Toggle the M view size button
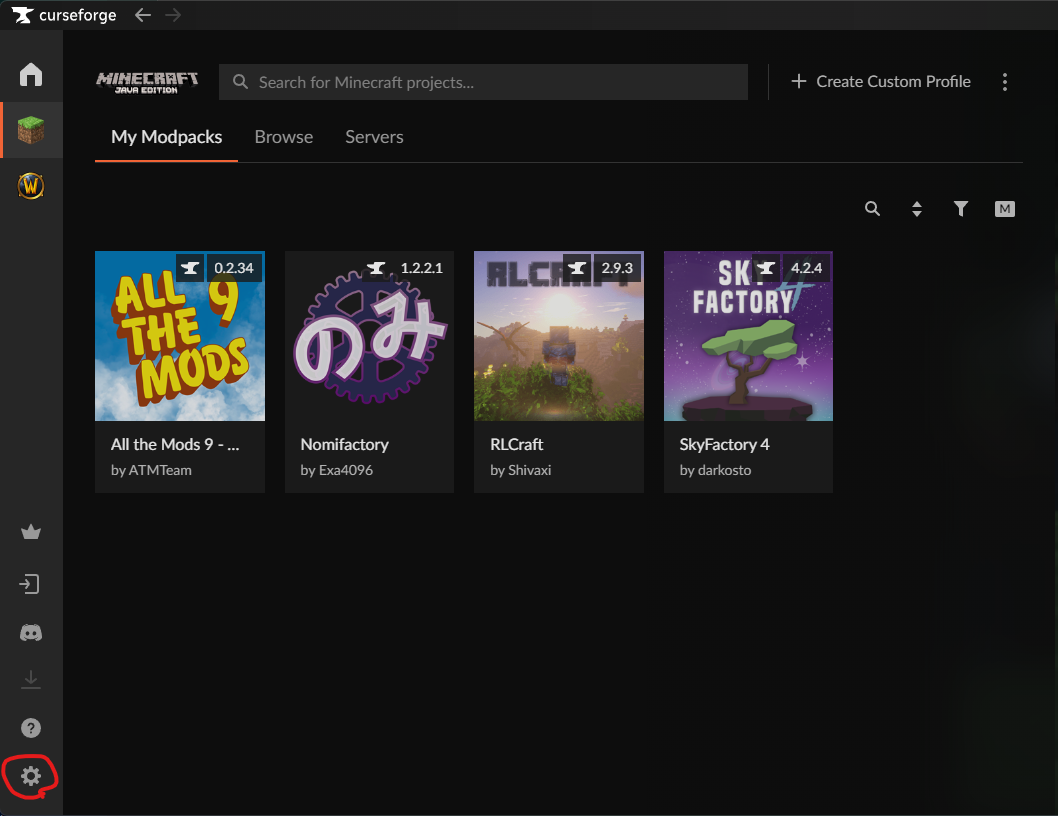This screenshot has height=816, width=1058. (x=1005, y=209)
